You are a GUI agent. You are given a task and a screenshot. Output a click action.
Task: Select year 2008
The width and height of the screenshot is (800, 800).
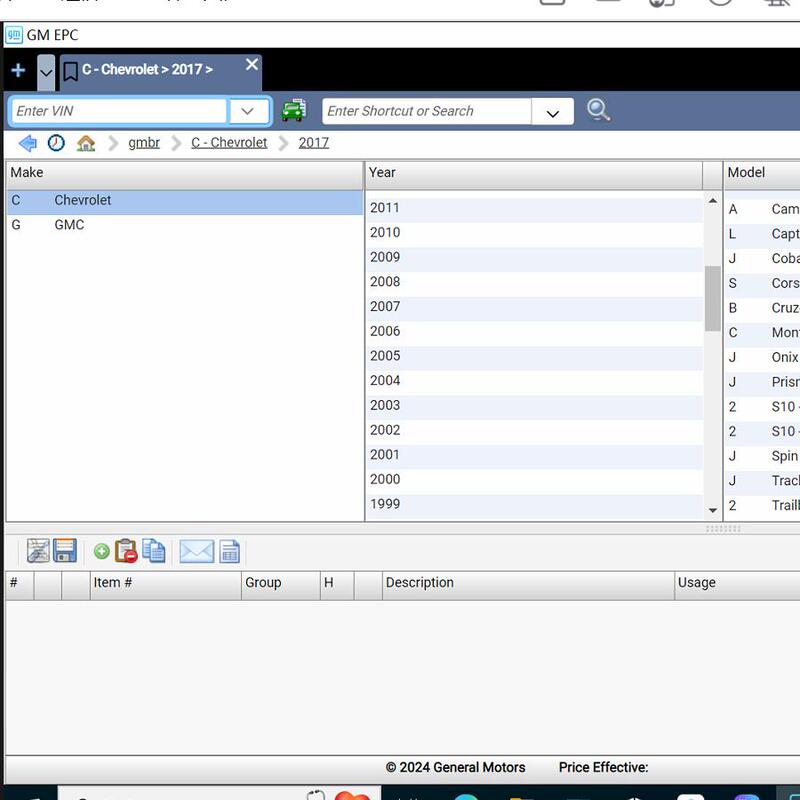click(x=535, y=282)
